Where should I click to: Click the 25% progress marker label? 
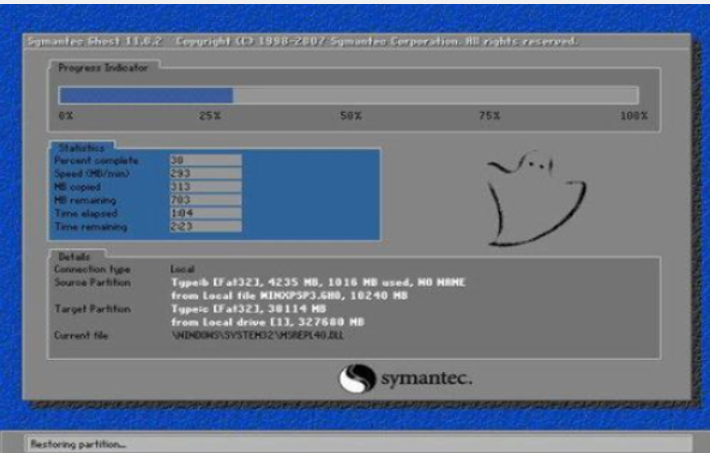point(209,117)
